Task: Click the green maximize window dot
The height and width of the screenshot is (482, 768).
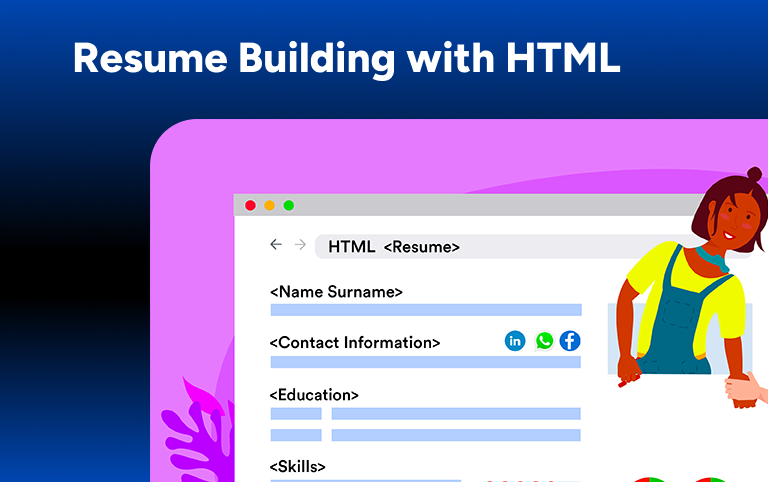Action: pos(289,205)
